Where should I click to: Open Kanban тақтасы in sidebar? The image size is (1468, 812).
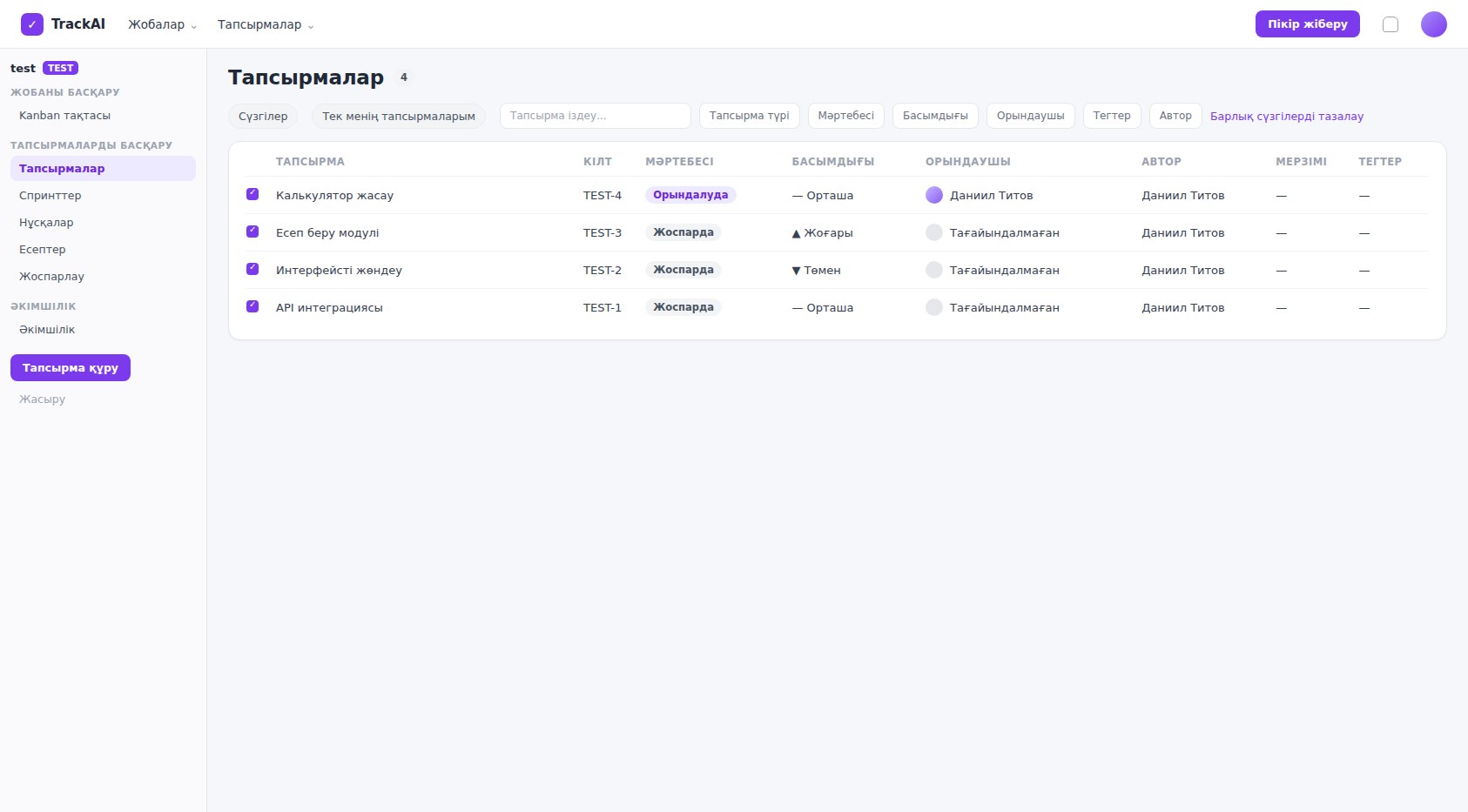(x=103, y=116)
